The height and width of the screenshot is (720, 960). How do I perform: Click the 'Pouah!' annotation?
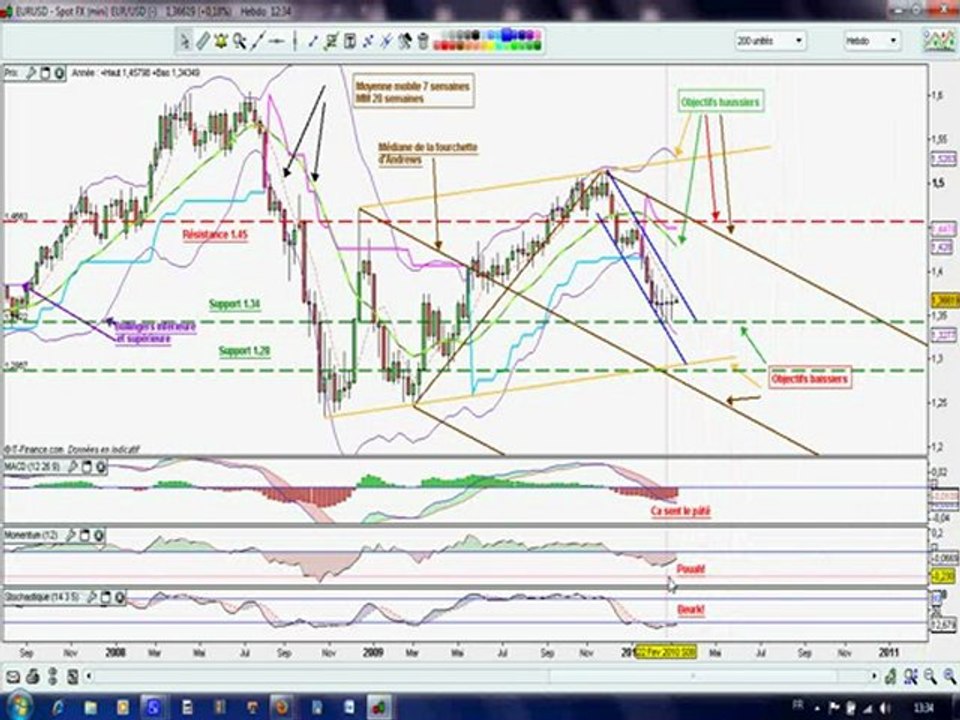tap(691, 570)
